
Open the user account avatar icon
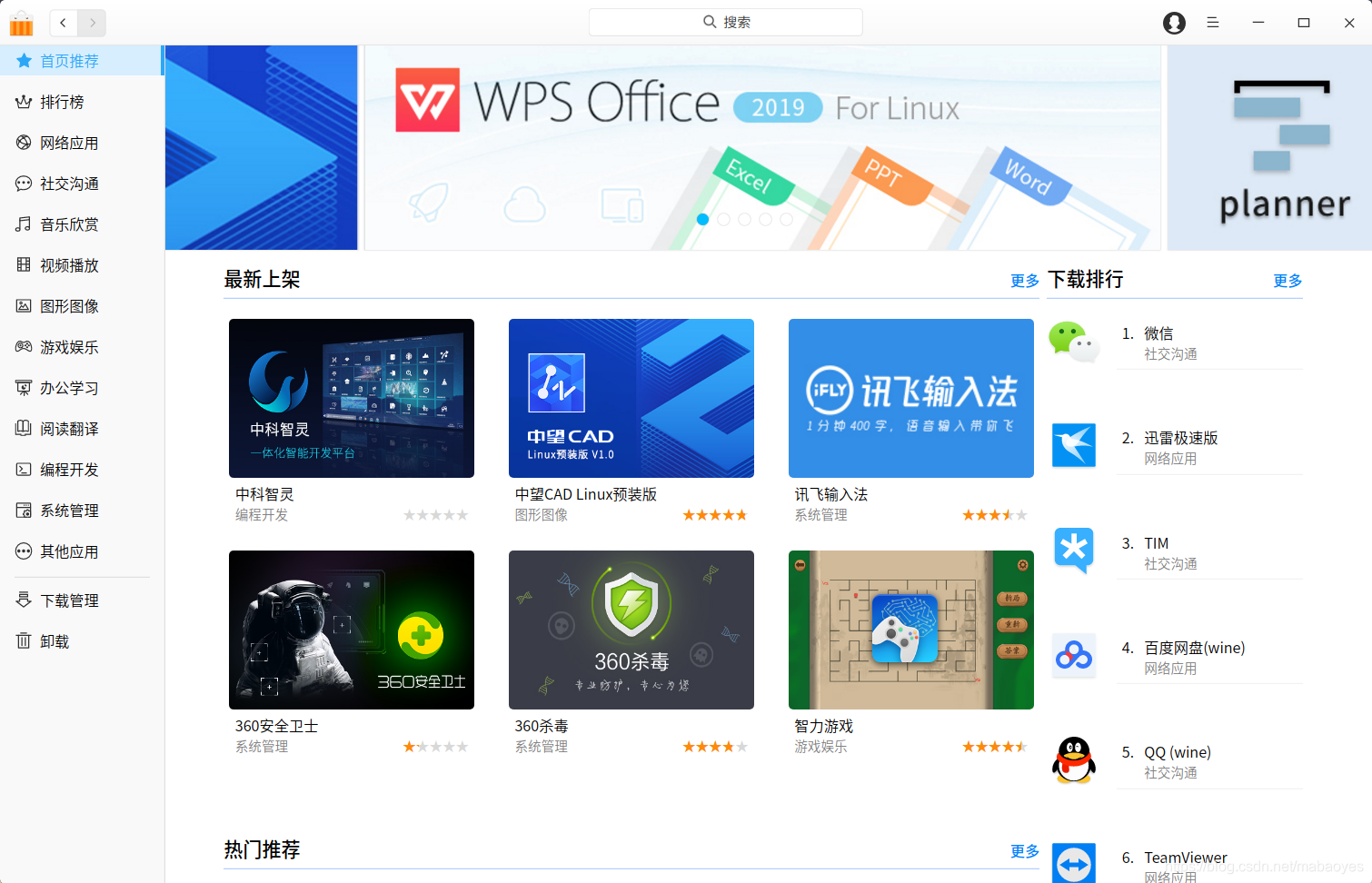click(x=1174, y=23)
